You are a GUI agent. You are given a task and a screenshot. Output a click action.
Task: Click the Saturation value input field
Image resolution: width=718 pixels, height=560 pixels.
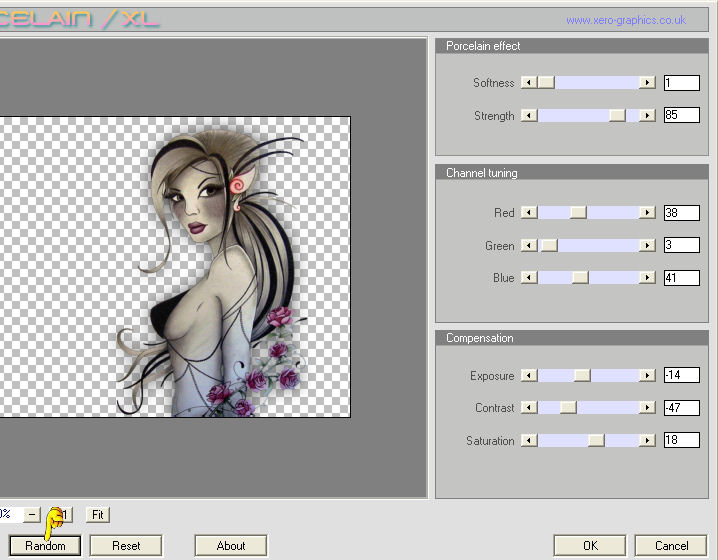click(681, 441)
